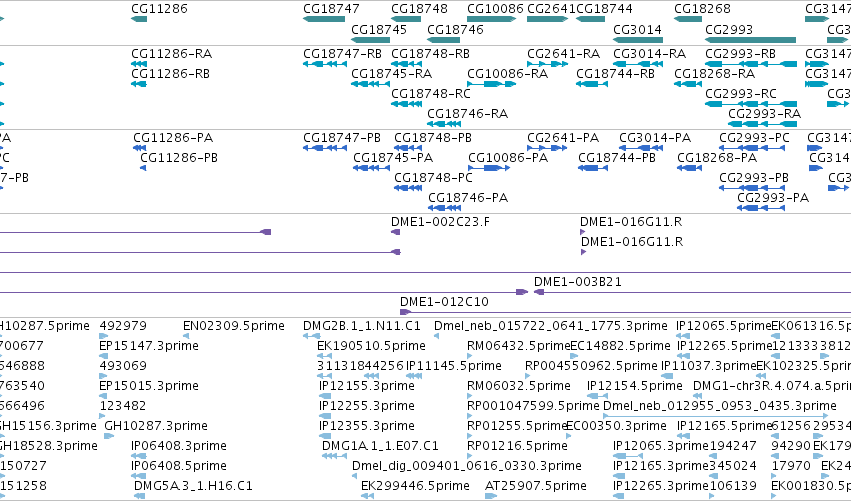
Task: Click protein CG2993-PB label
Action: 754,178
